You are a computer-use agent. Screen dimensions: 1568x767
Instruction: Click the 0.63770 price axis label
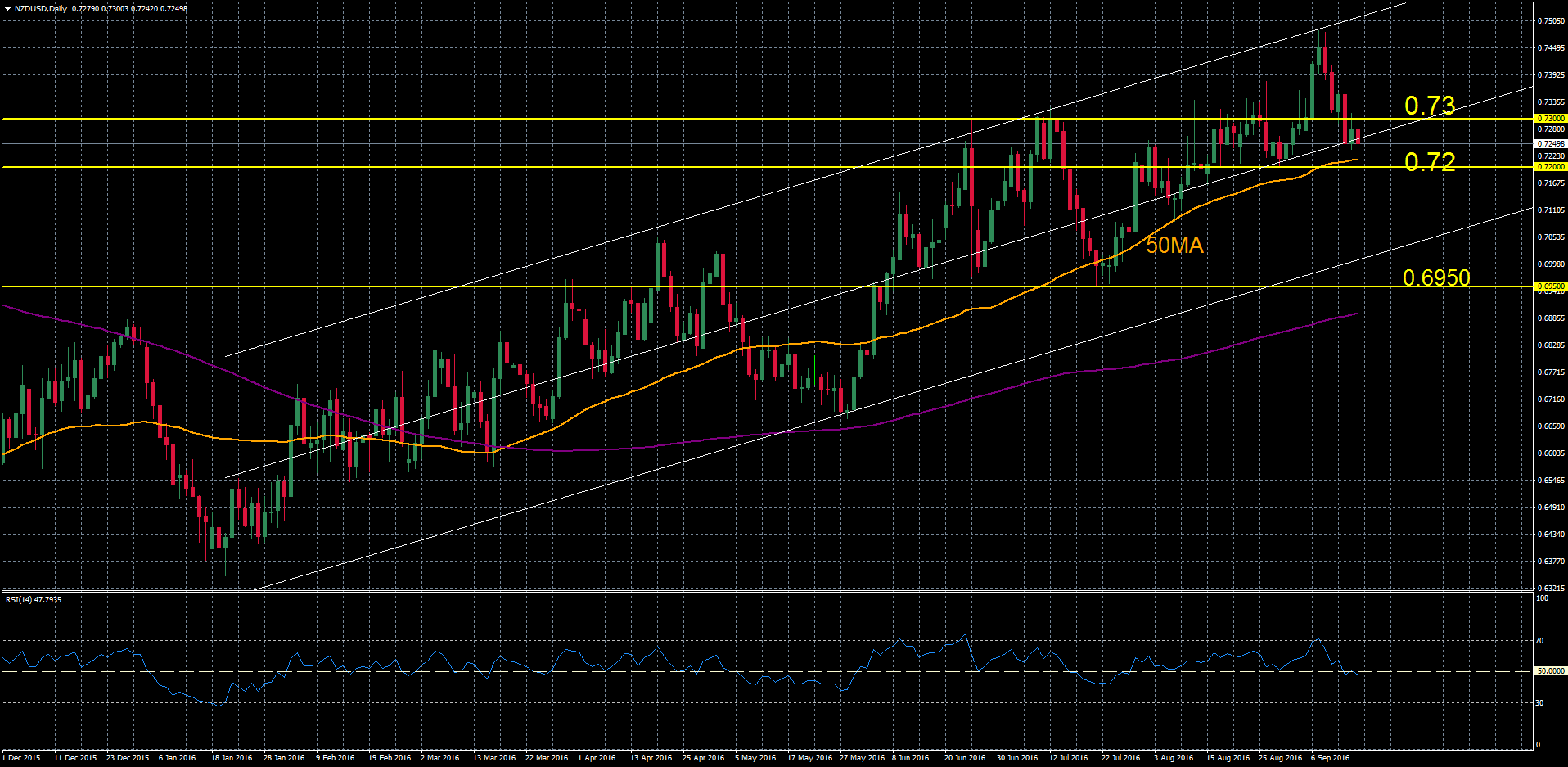pyautogui.click(x=1552, y=562)
